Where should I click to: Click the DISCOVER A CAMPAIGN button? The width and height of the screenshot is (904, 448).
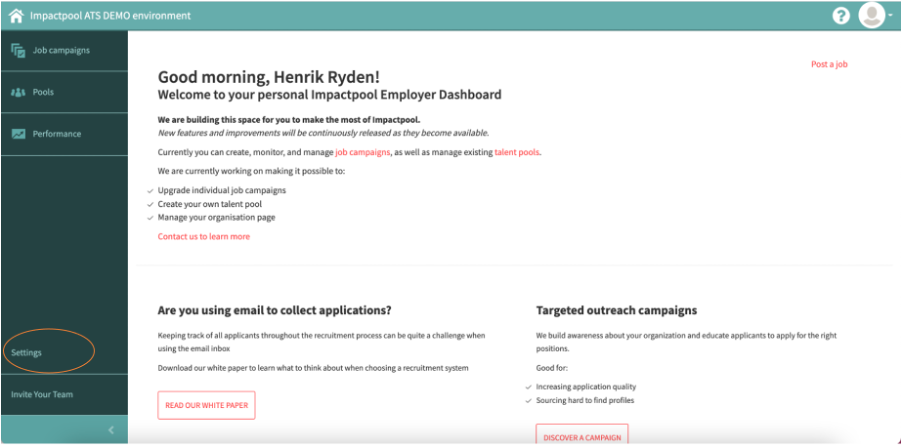pyautogui.click(x=582, y=435)
